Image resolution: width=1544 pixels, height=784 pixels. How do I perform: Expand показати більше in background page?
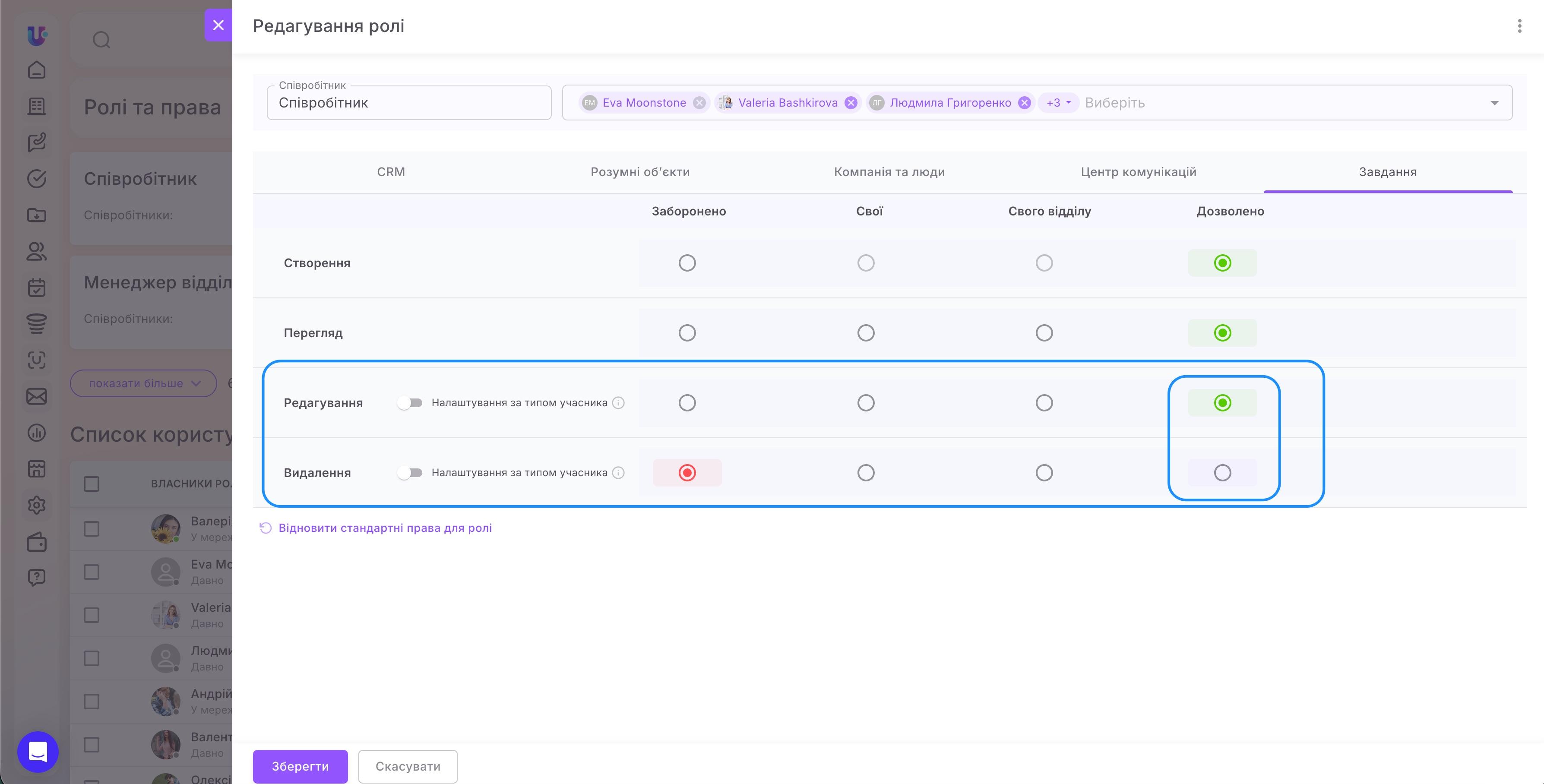point(143,384)
